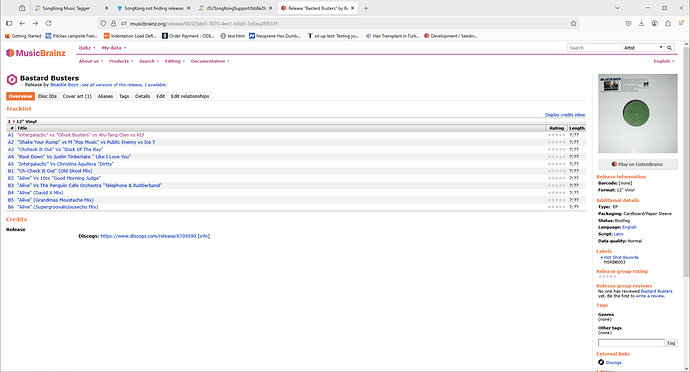The width and height of the screenshot is (690, 372).
Task: Open the Edit relationships tab
Action: click(x=190, y=96)
